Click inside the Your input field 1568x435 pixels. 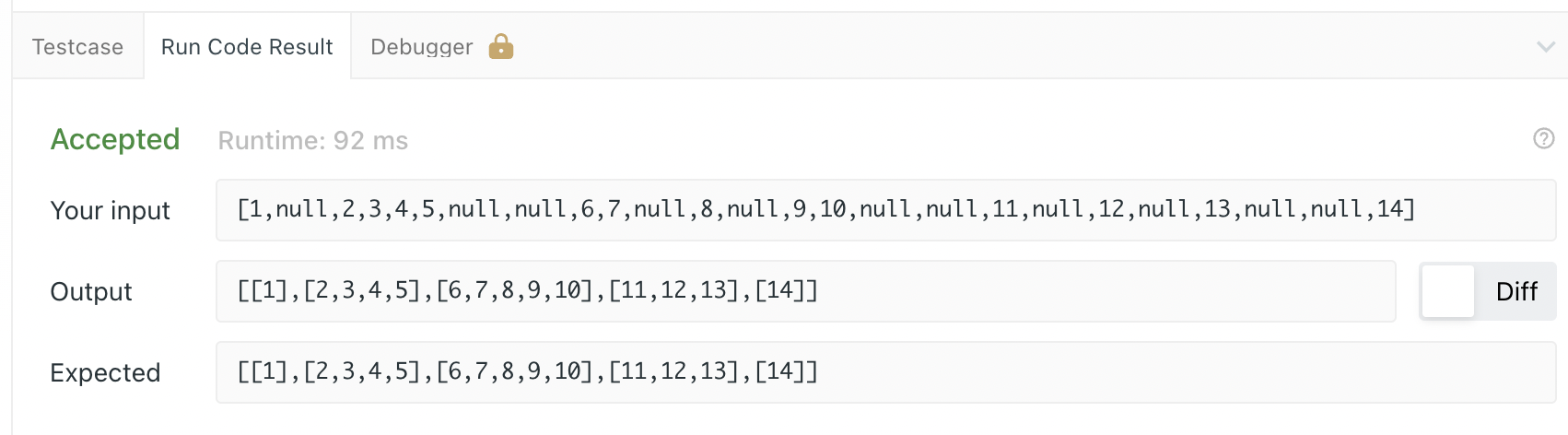[x=885, y=210]
